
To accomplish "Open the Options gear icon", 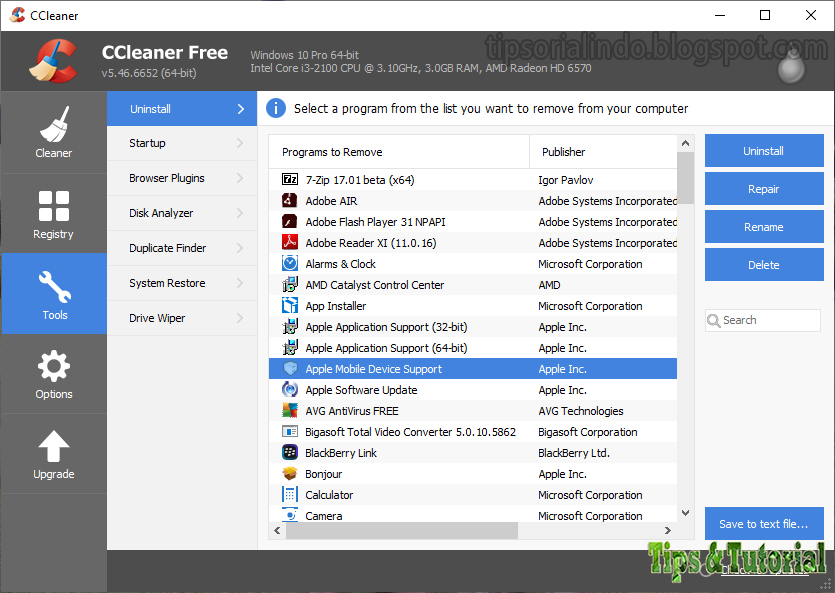I will click(54, 366).
